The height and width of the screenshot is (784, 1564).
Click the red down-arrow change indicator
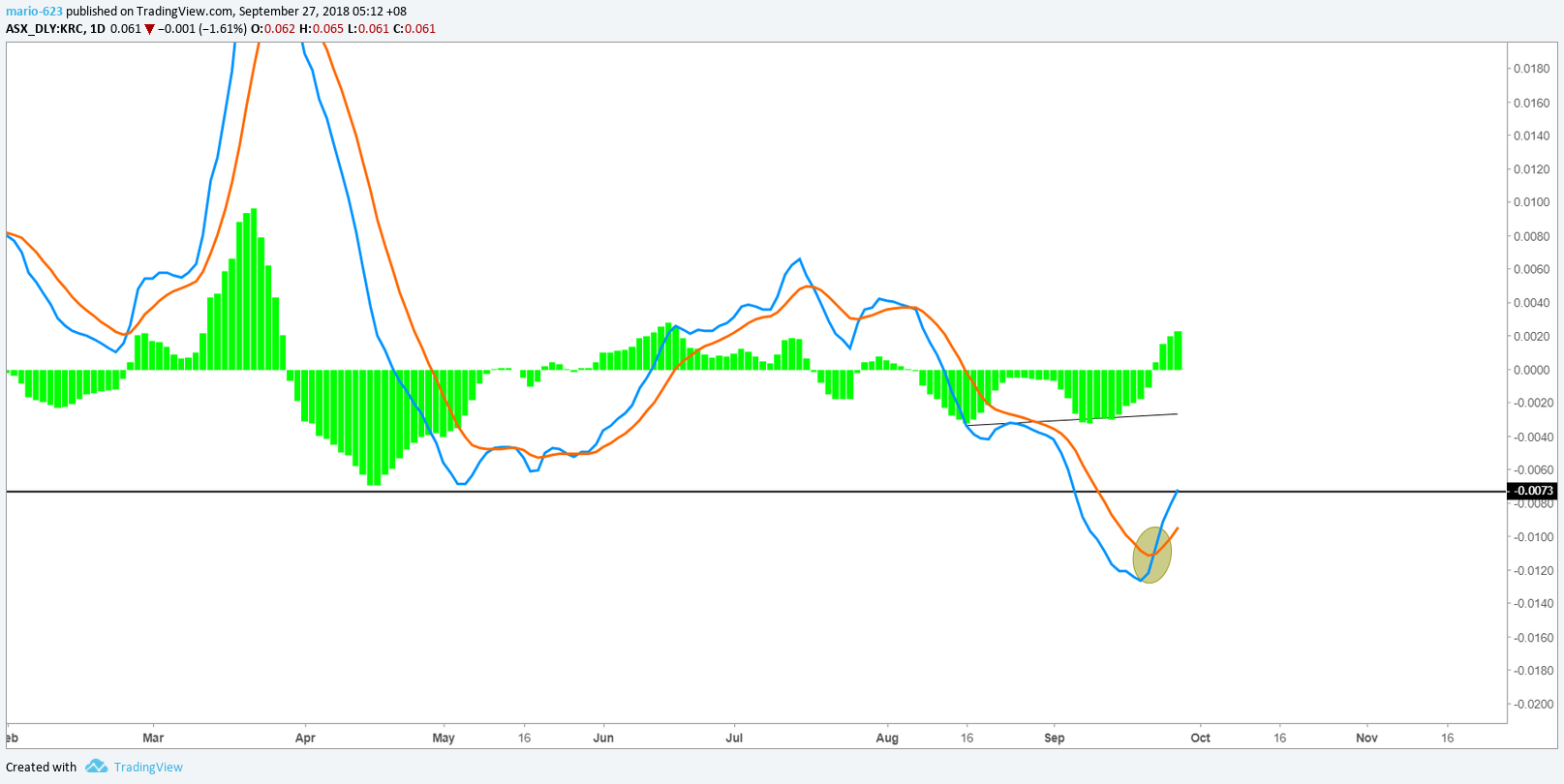point(149,29)
